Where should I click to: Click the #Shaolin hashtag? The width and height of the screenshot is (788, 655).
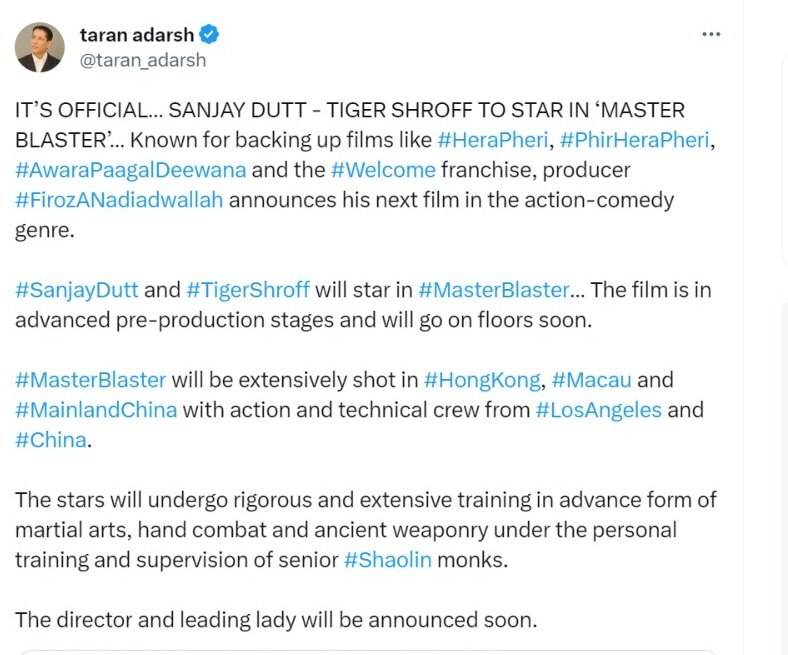pos(387,559)
